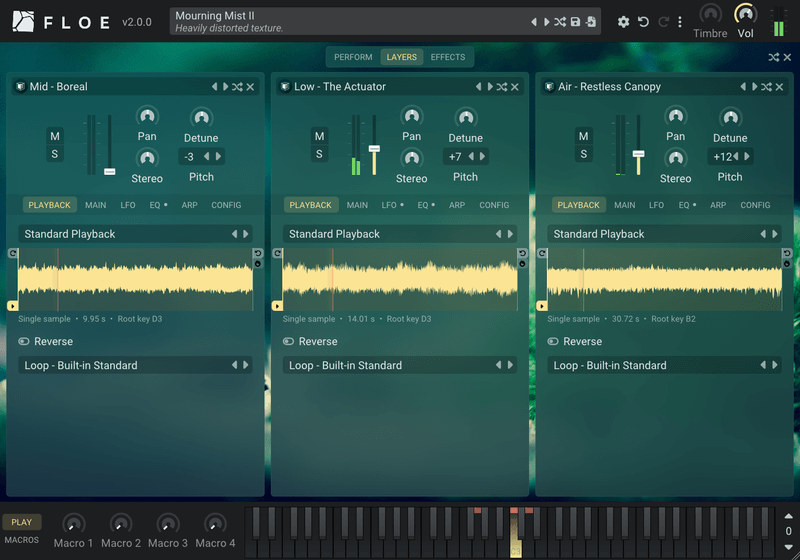
Task: Click the MACROS button
Action: click(21, 540)
